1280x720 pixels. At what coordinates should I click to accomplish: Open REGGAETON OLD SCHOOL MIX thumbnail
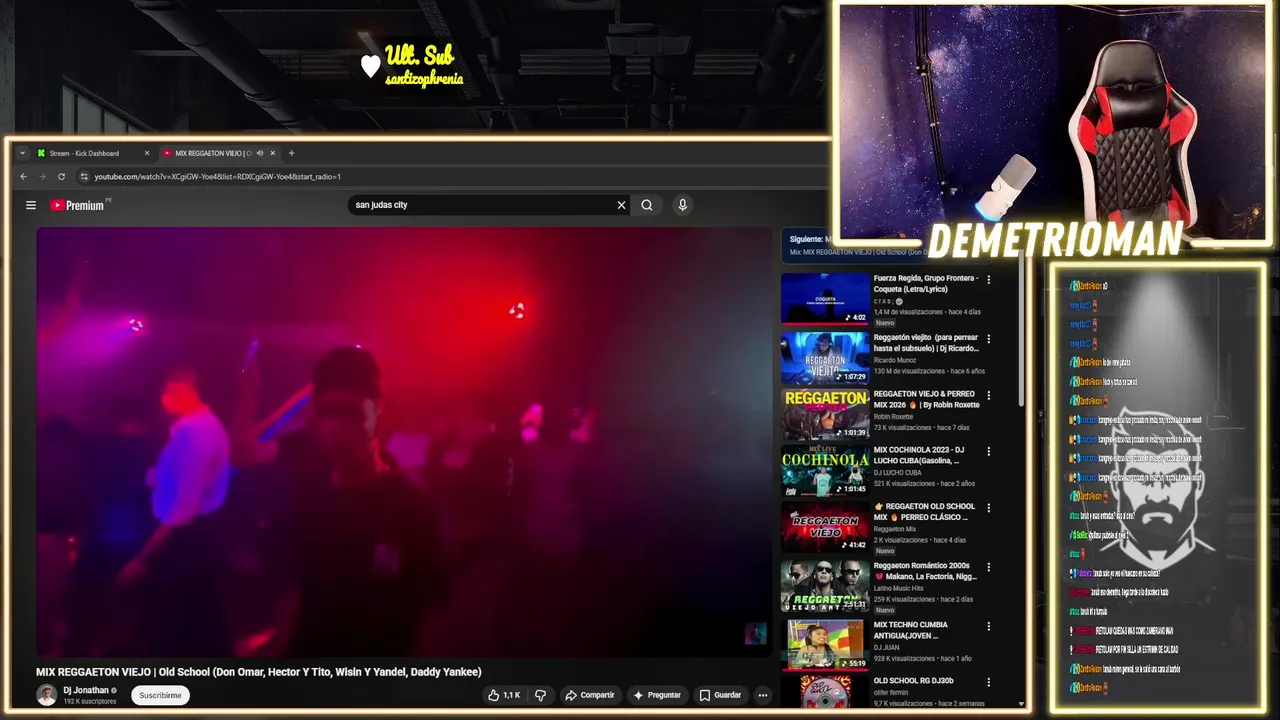825,527
